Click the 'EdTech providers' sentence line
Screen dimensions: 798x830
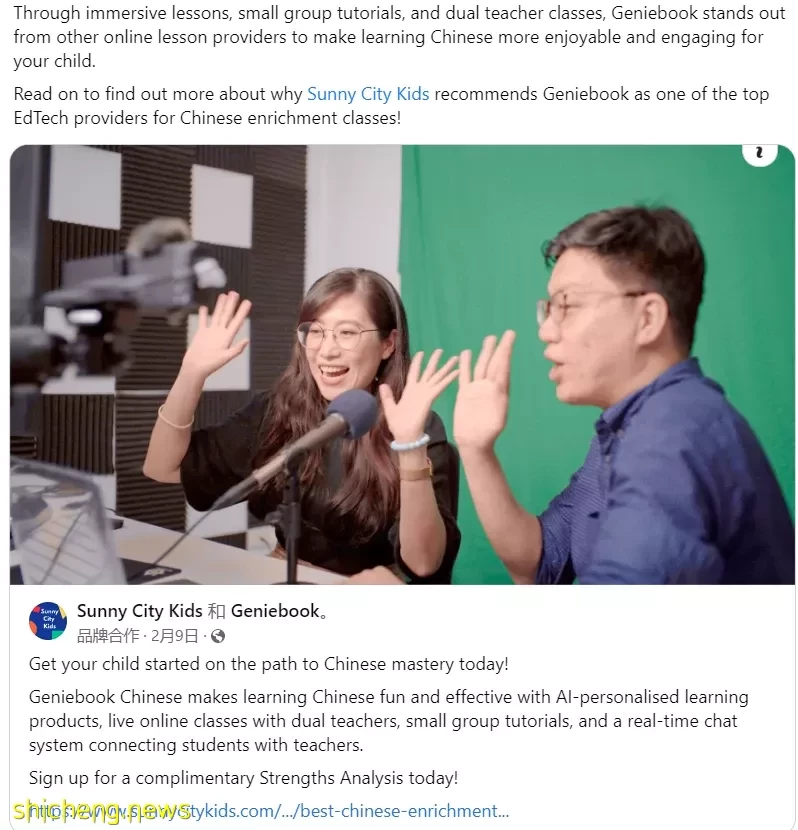207,118
